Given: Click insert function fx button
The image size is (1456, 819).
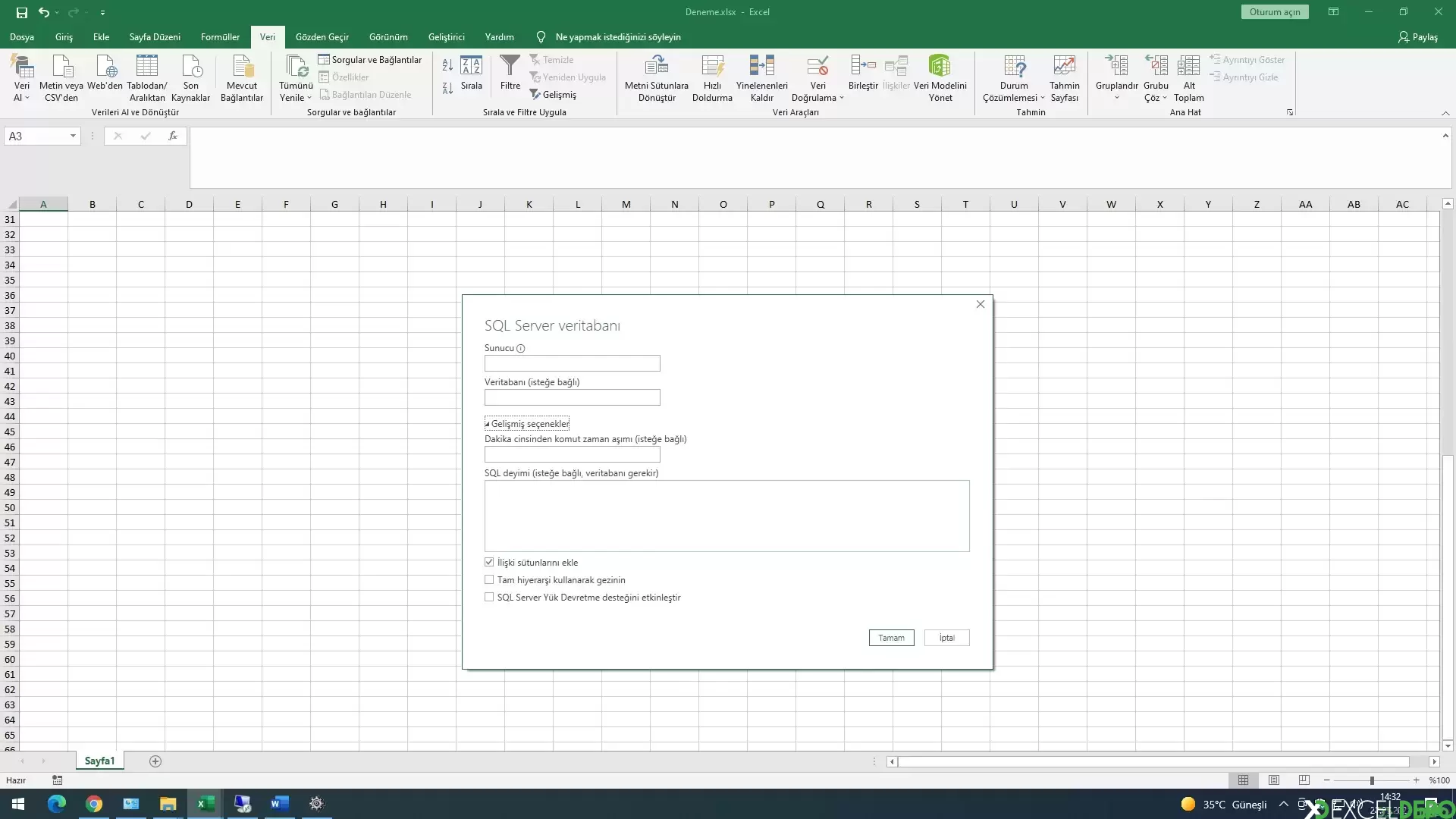Looking at the screenshot, I should [173, 136].
